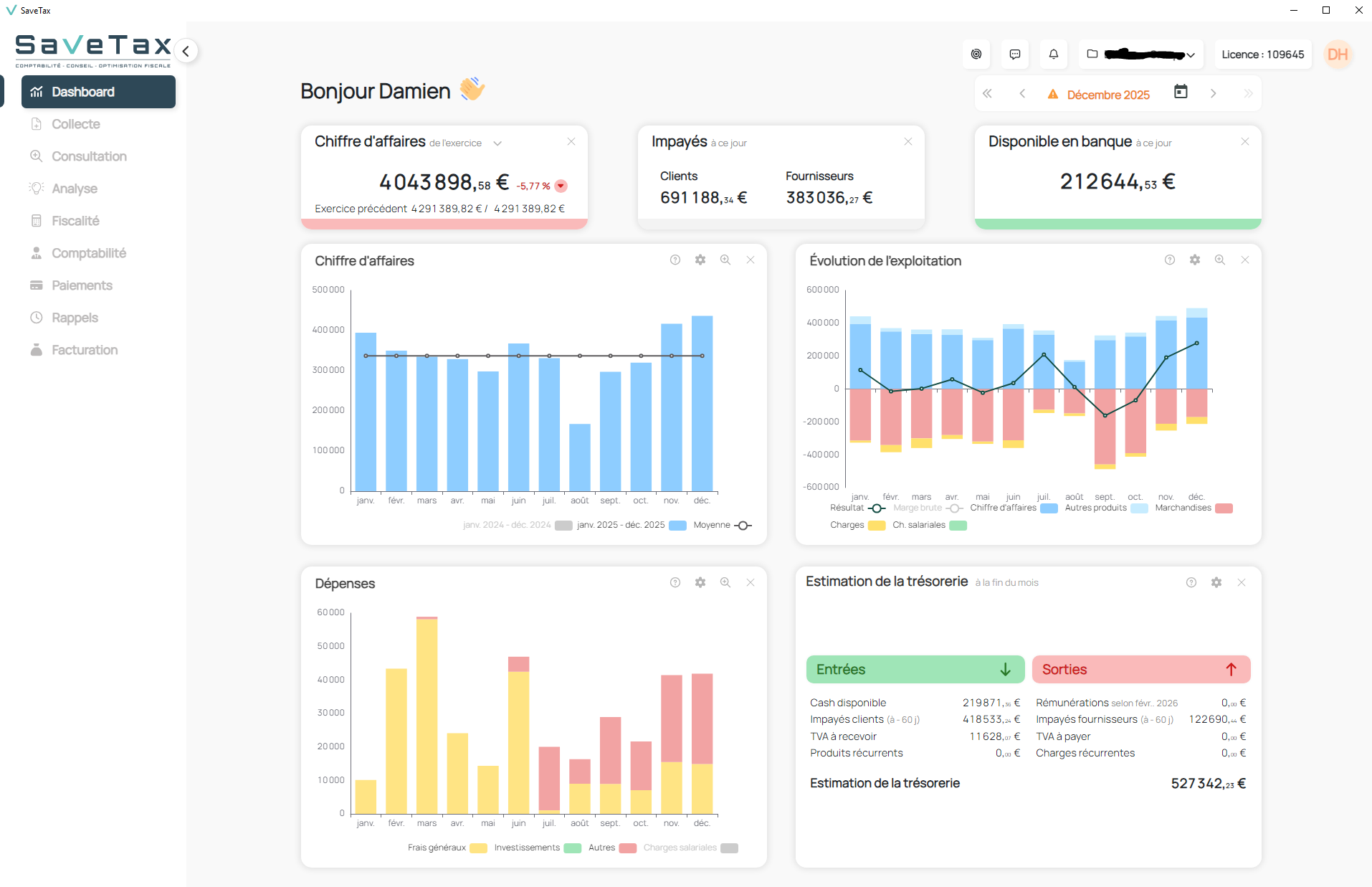Open the chat messaging panel
Viewport: 1372px width, 887px height.
click(x=1014, y=54)
